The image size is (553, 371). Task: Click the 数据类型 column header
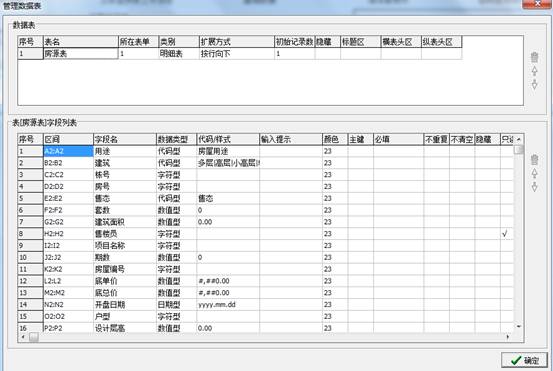coord(176,139)
